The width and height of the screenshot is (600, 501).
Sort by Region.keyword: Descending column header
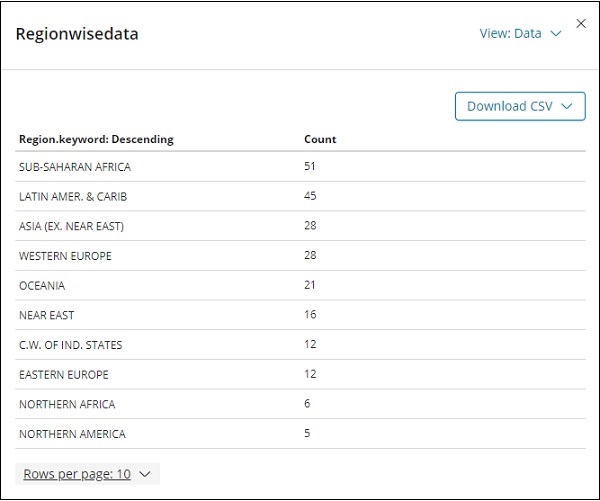pos(96,139)
